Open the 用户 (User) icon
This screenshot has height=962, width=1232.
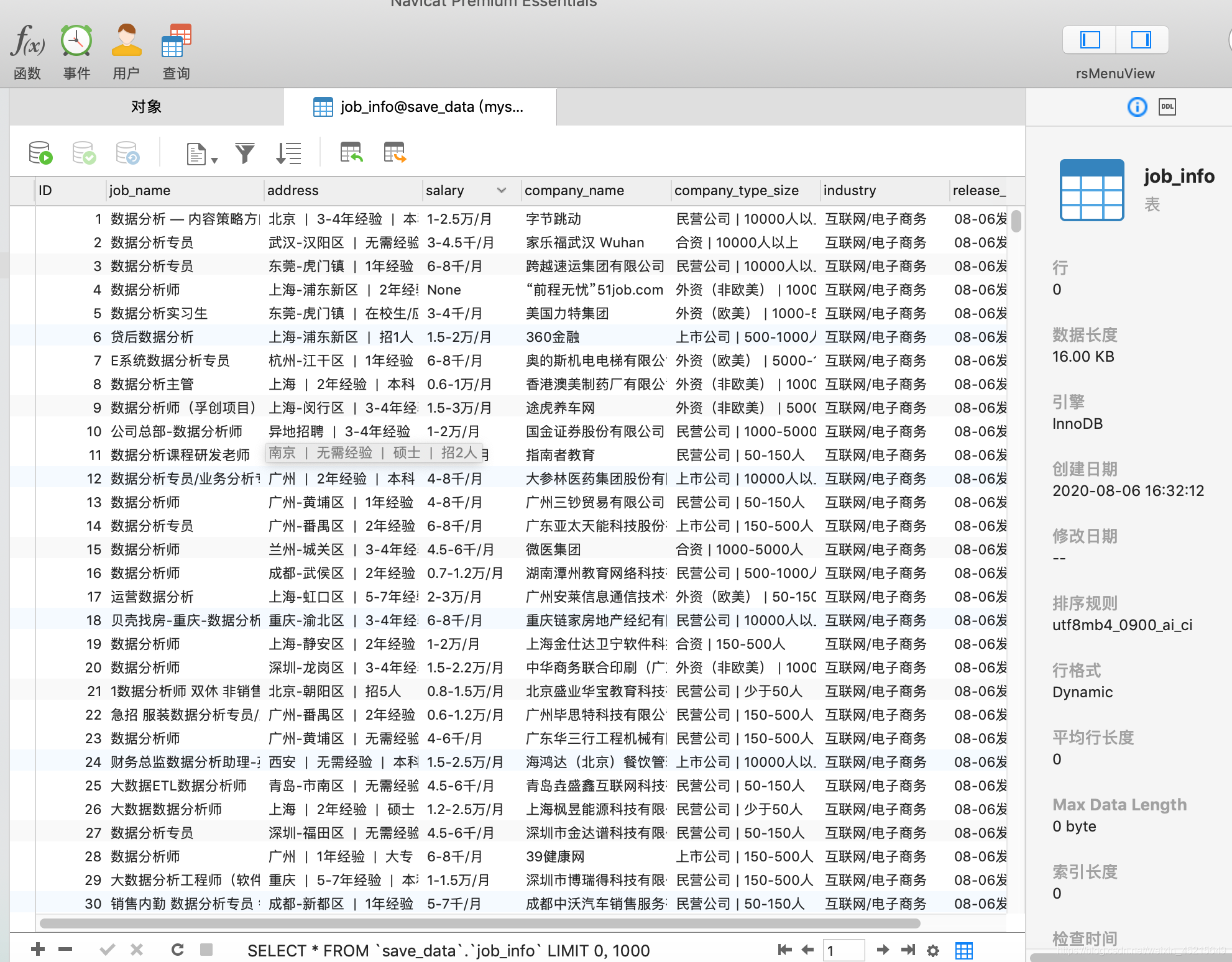point(126,51)
